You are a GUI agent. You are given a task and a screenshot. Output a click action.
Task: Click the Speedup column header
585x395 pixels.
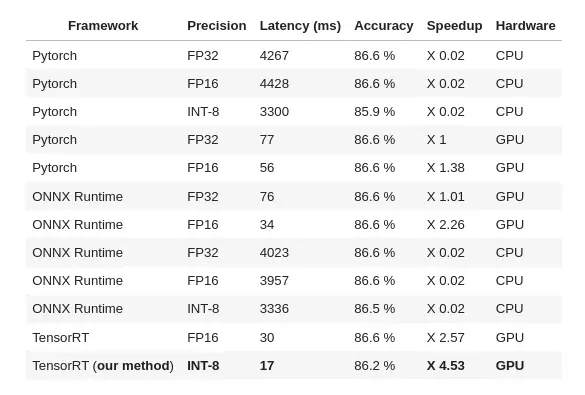pyautogui.click(x=454, y=26)
